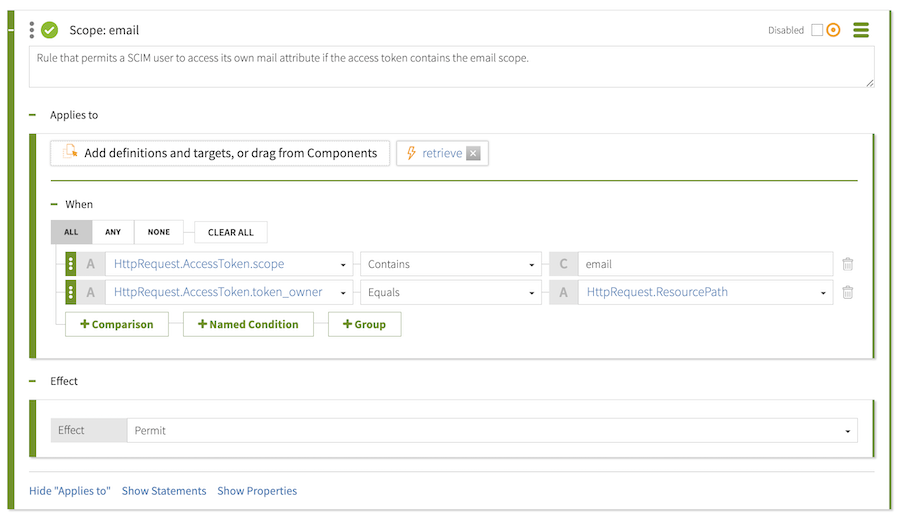The width and height of the screenshot is (900, 521).
Task: Delete the scope Contains email comparison row
Action: point(847,265)
